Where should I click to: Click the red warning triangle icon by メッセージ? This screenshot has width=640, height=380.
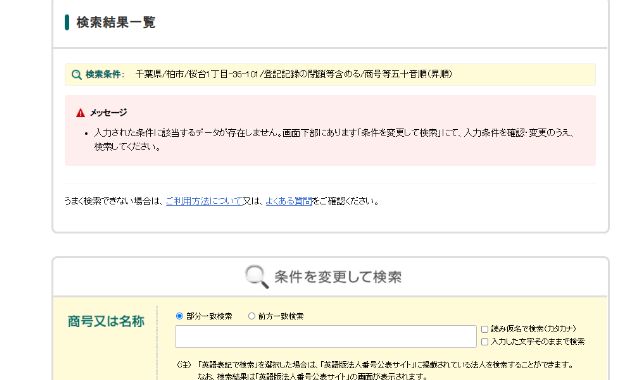[80, 113]
